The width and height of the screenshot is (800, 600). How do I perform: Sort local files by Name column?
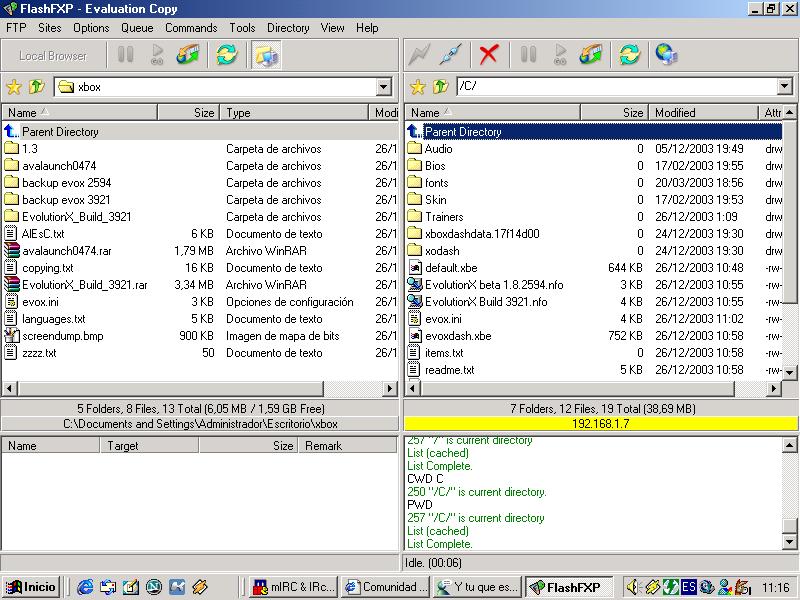80,113
